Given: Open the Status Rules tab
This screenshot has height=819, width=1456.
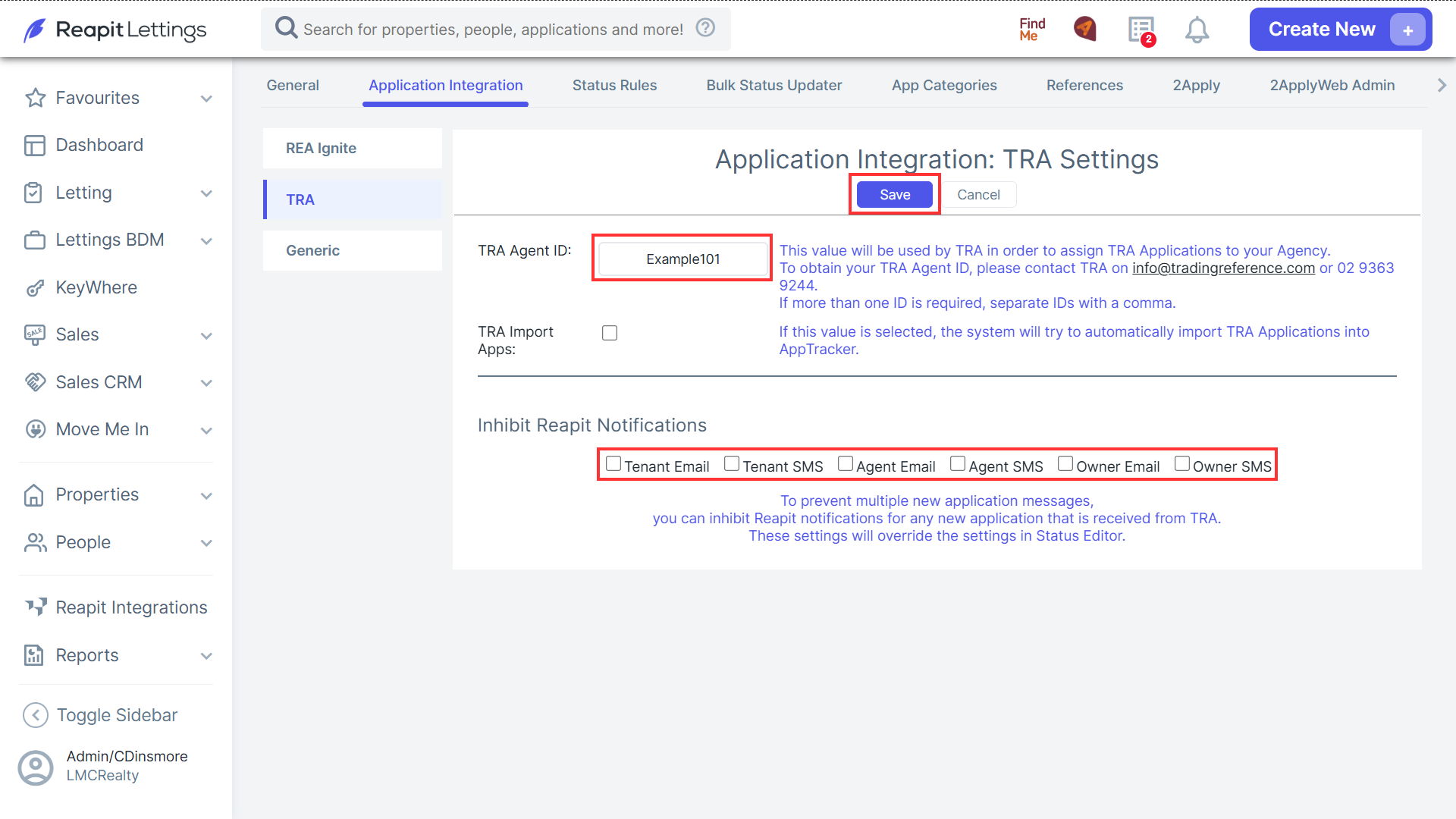Looking at the screenshot, I should pyautogui.click(x=614, y=86).
